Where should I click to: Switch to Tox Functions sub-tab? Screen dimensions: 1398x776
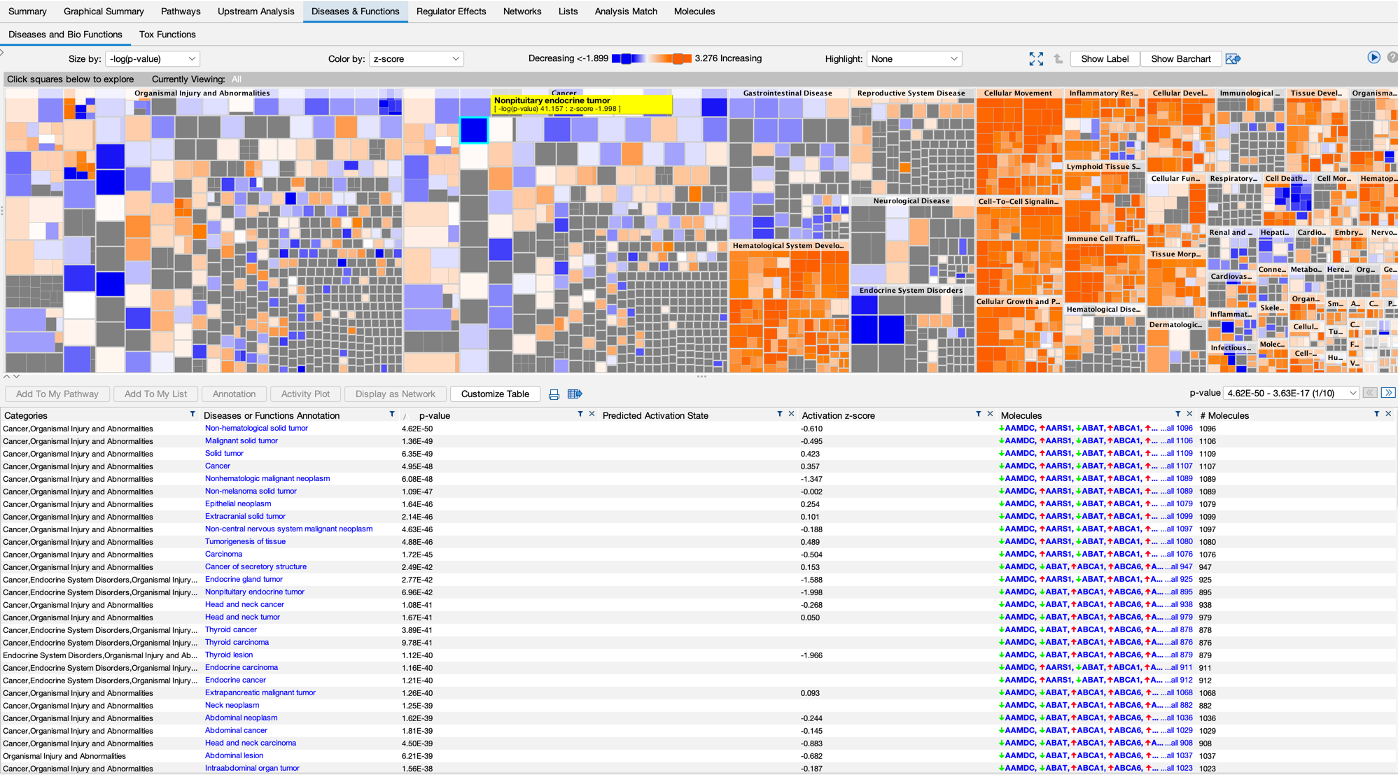coord(167,34)
